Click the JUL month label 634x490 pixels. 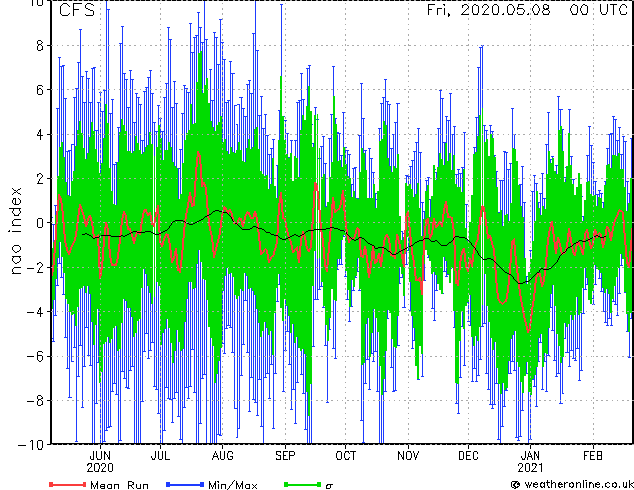pos(160,456)
